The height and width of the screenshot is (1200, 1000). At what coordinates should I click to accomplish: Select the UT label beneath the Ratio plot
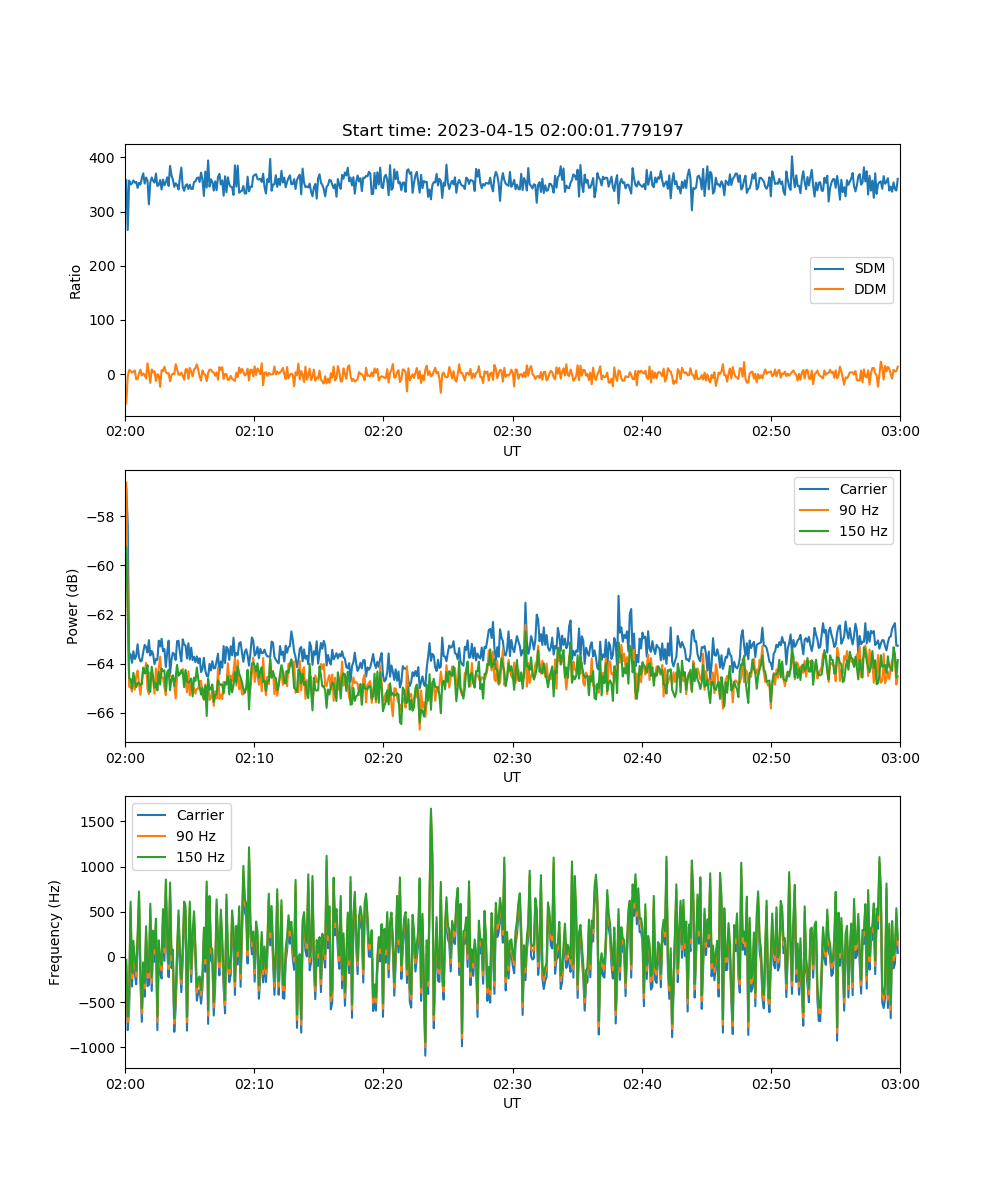(512, 451)
